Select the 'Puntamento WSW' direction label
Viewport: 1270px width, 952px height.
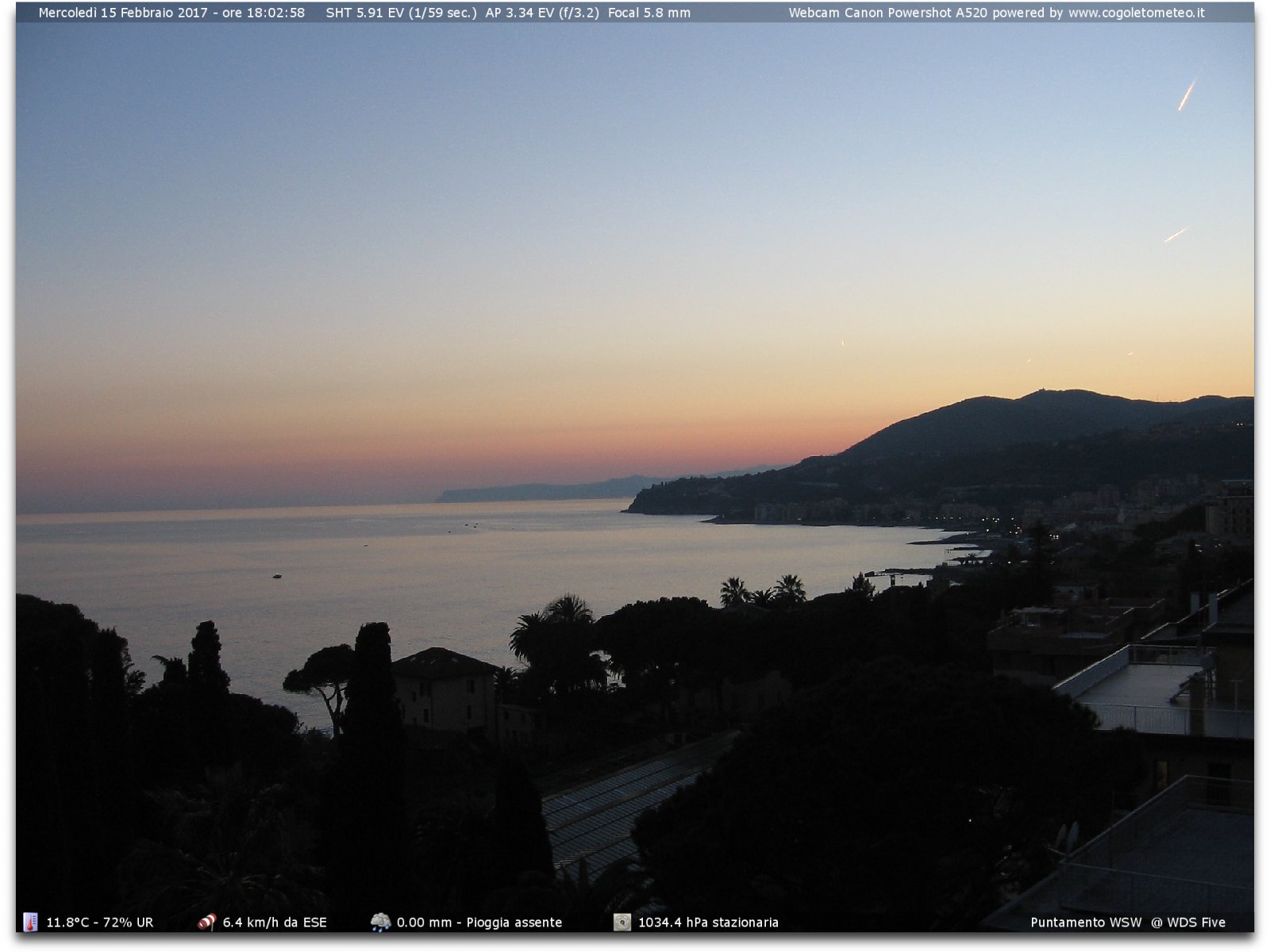1086,923
